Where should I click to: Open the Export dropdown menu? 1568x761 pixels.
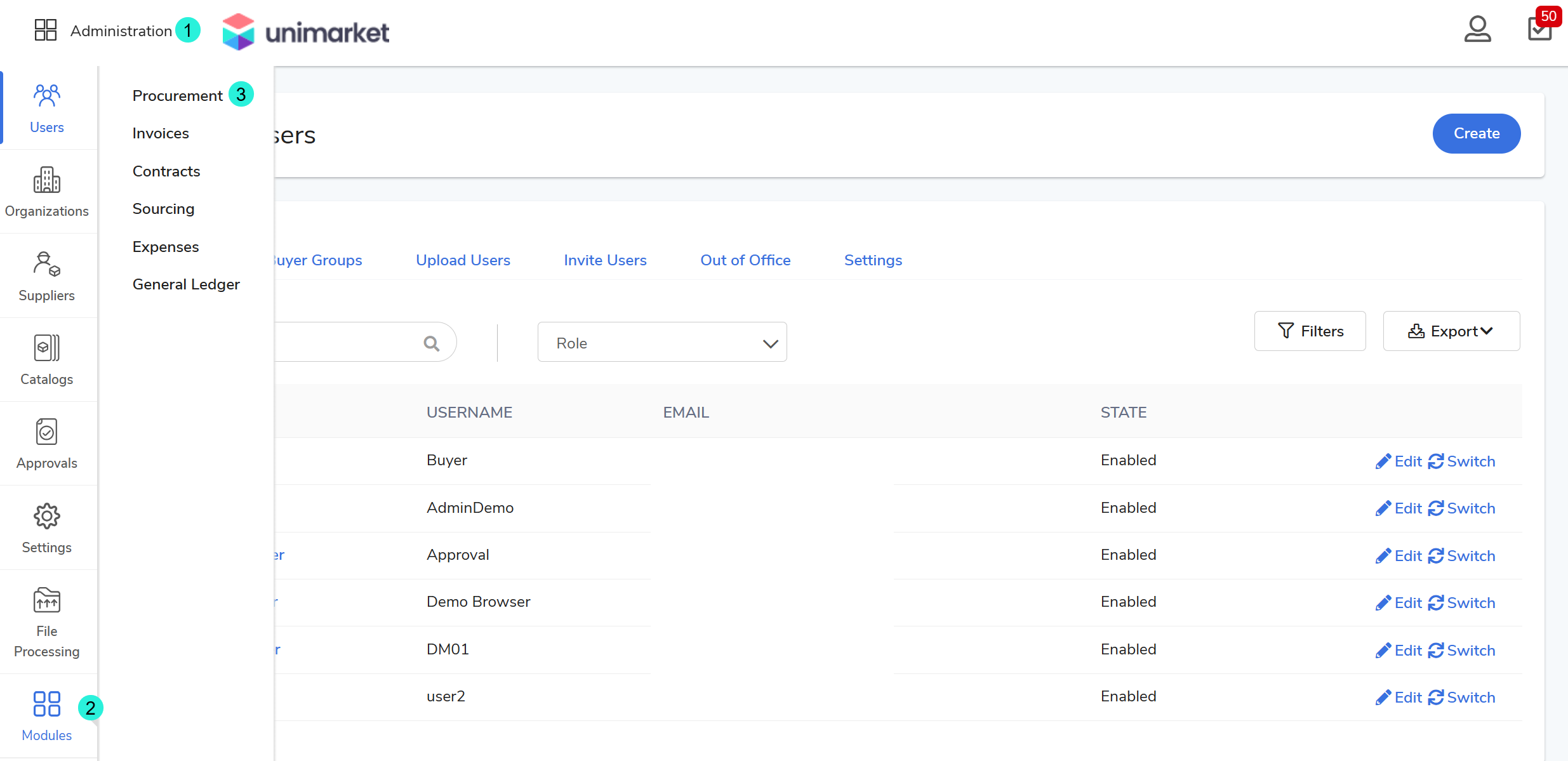1451,331
